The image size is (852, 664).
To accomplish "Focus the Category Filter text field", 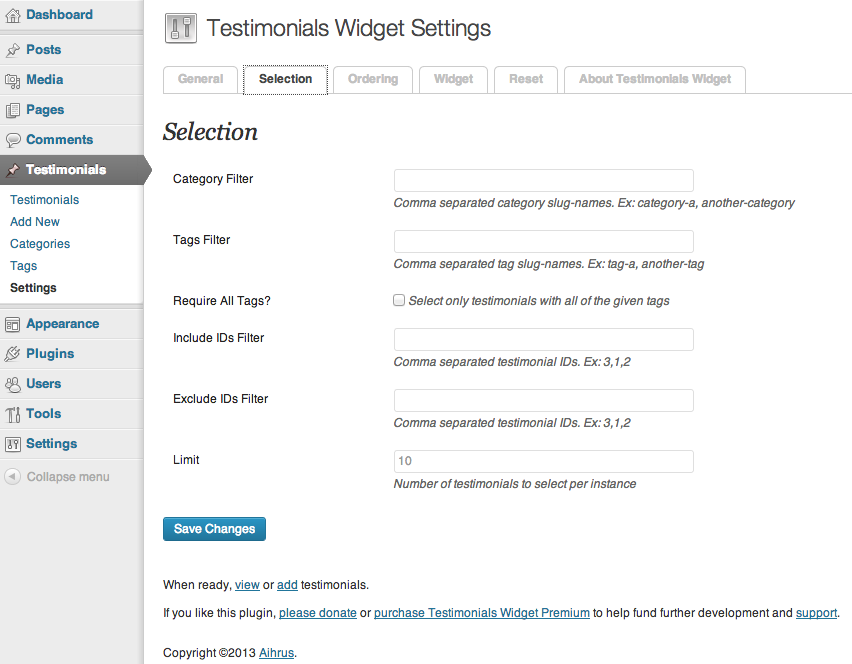I will coord(543,180).
